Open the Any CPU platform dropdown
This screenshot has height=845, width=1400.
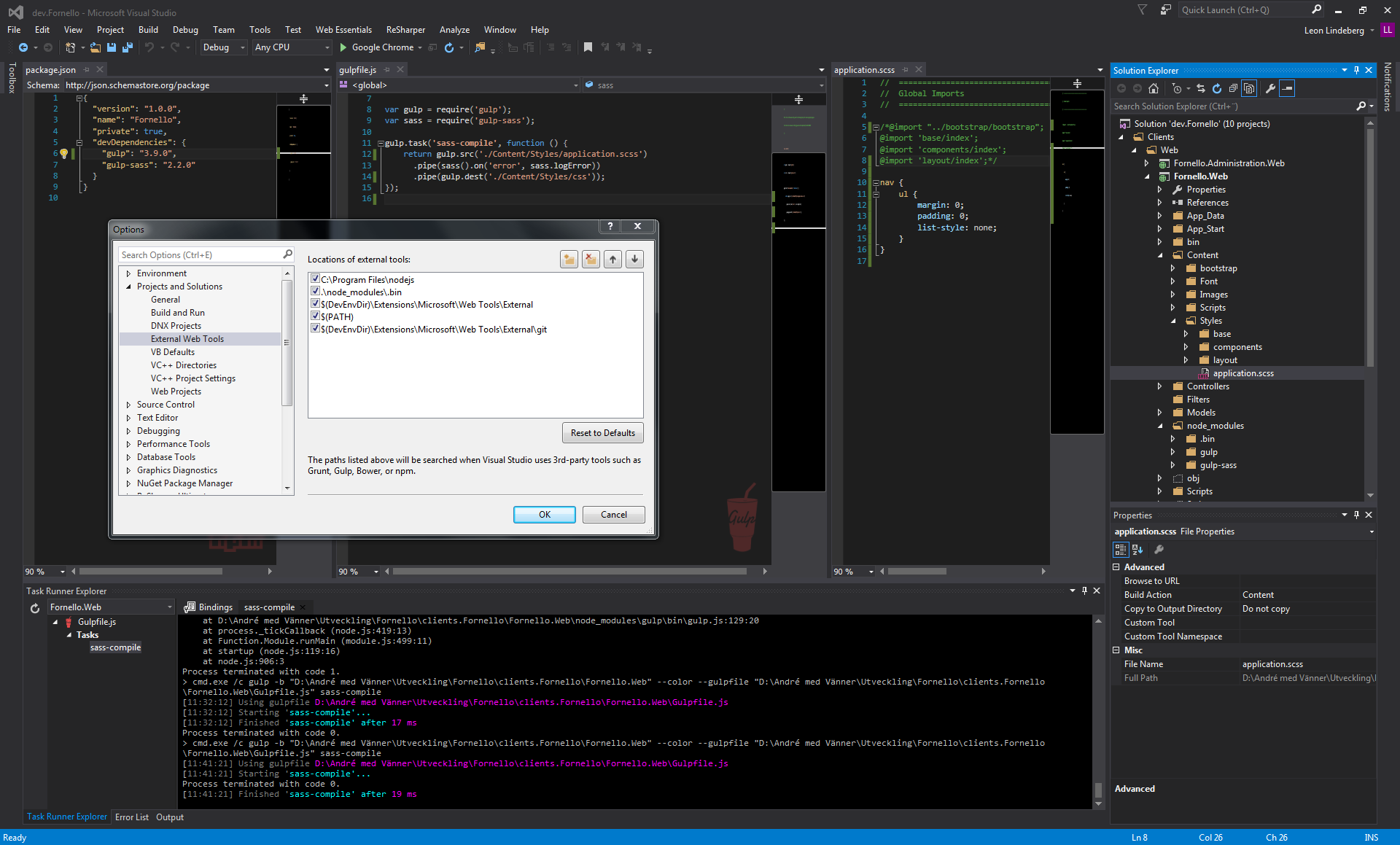point(292,47)
